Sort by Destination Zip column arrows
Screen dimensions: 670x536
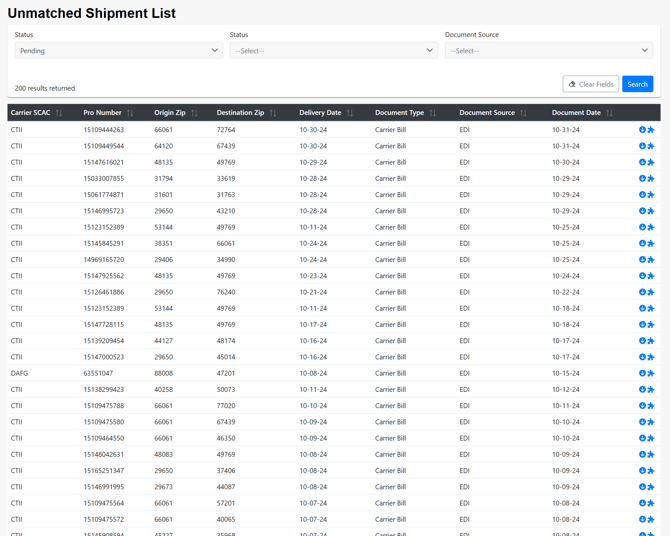(x=273, y=113)
